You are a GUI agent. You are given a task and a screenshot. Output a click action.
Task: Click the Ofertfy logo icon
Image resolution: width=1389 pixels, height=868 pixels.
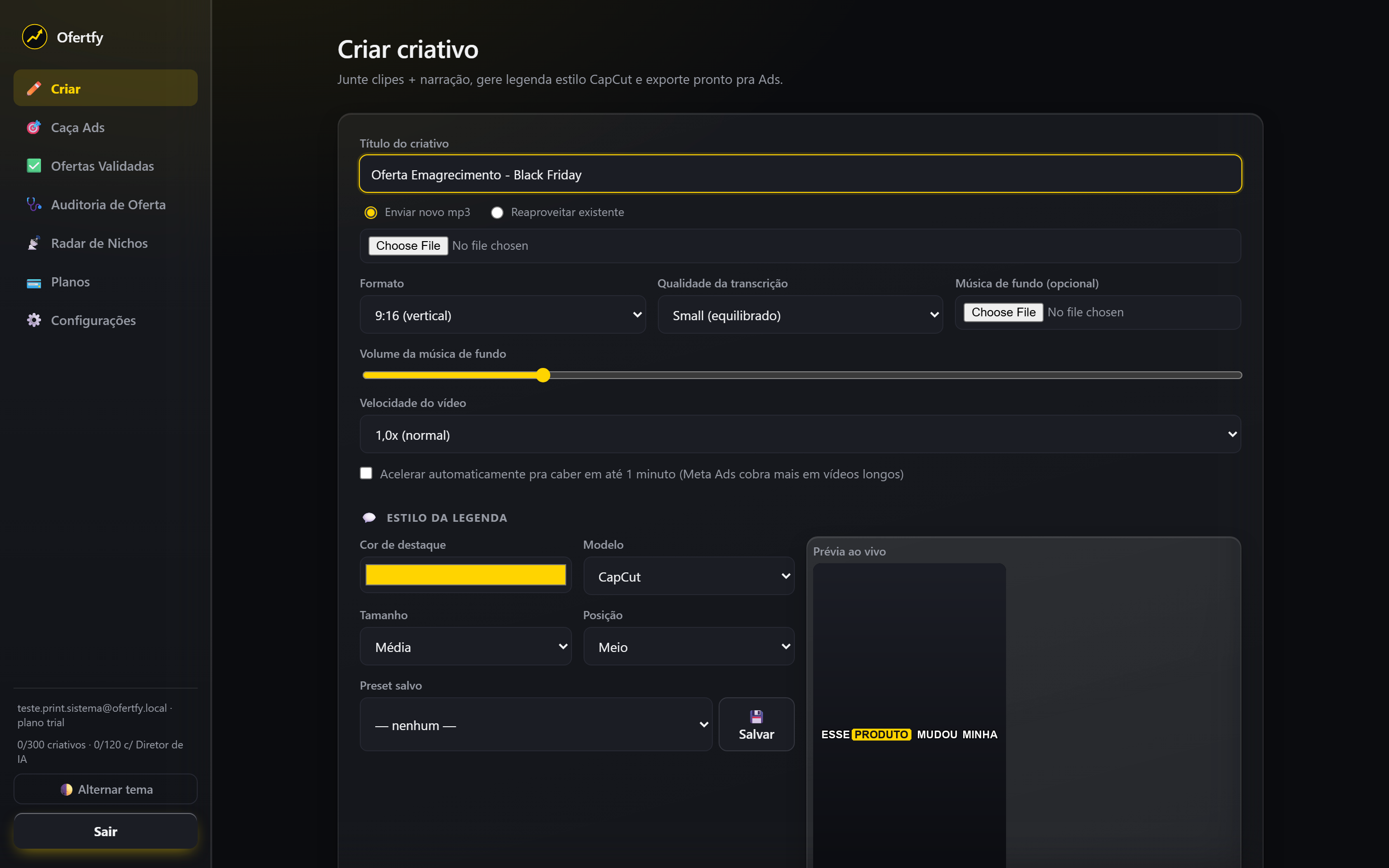[x=34, y=37]
